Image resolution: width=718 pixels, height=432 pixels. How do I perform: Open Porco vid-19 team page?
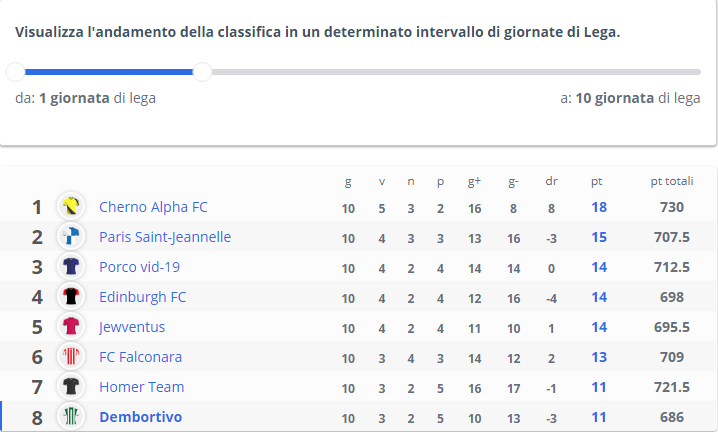click(140, 267)
